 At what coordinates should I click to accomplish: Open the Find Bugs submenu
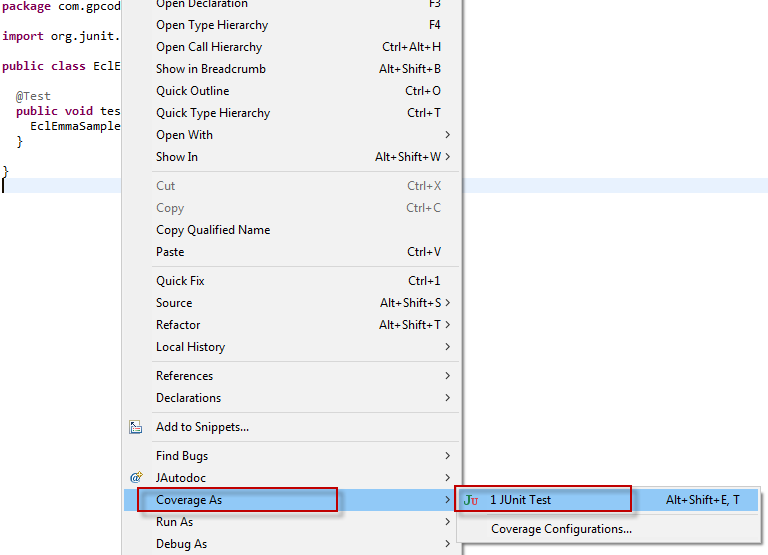pyautogui.click(x=182, y=456)
